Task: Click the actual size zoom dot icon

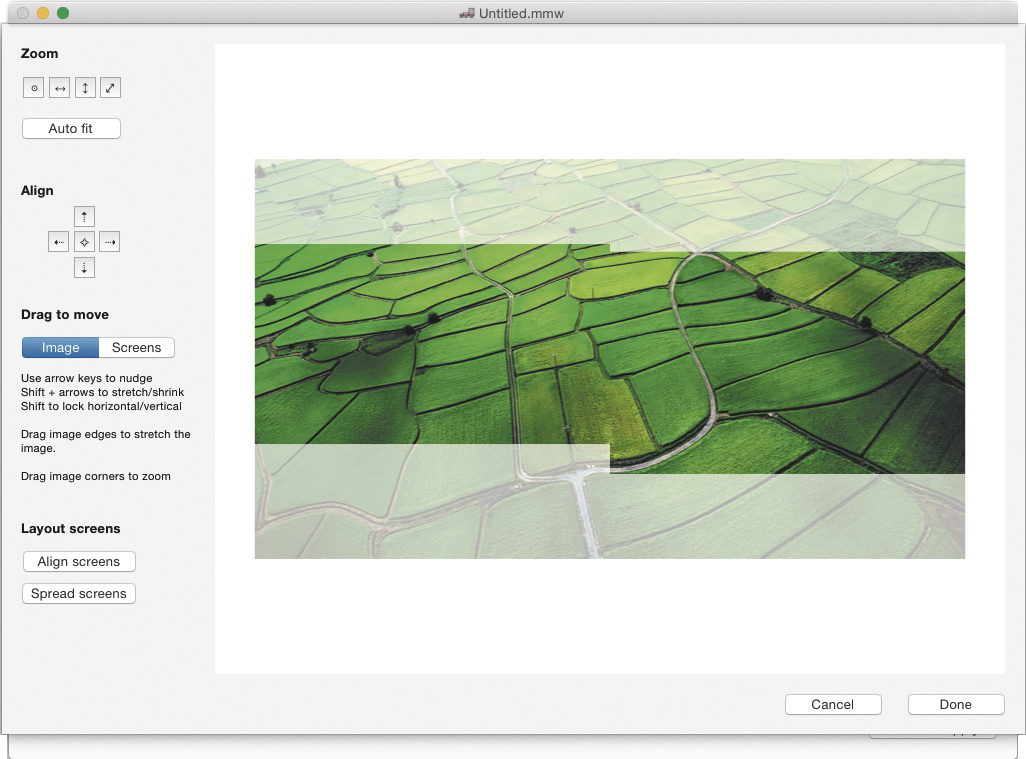Action: pyautogui.click(x=34, y=88)
